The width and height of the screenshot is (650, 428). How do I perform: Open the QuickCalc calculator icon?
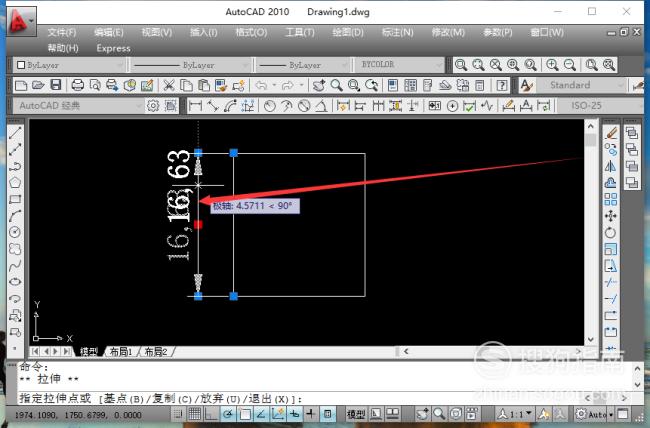(x=480, y=85)
